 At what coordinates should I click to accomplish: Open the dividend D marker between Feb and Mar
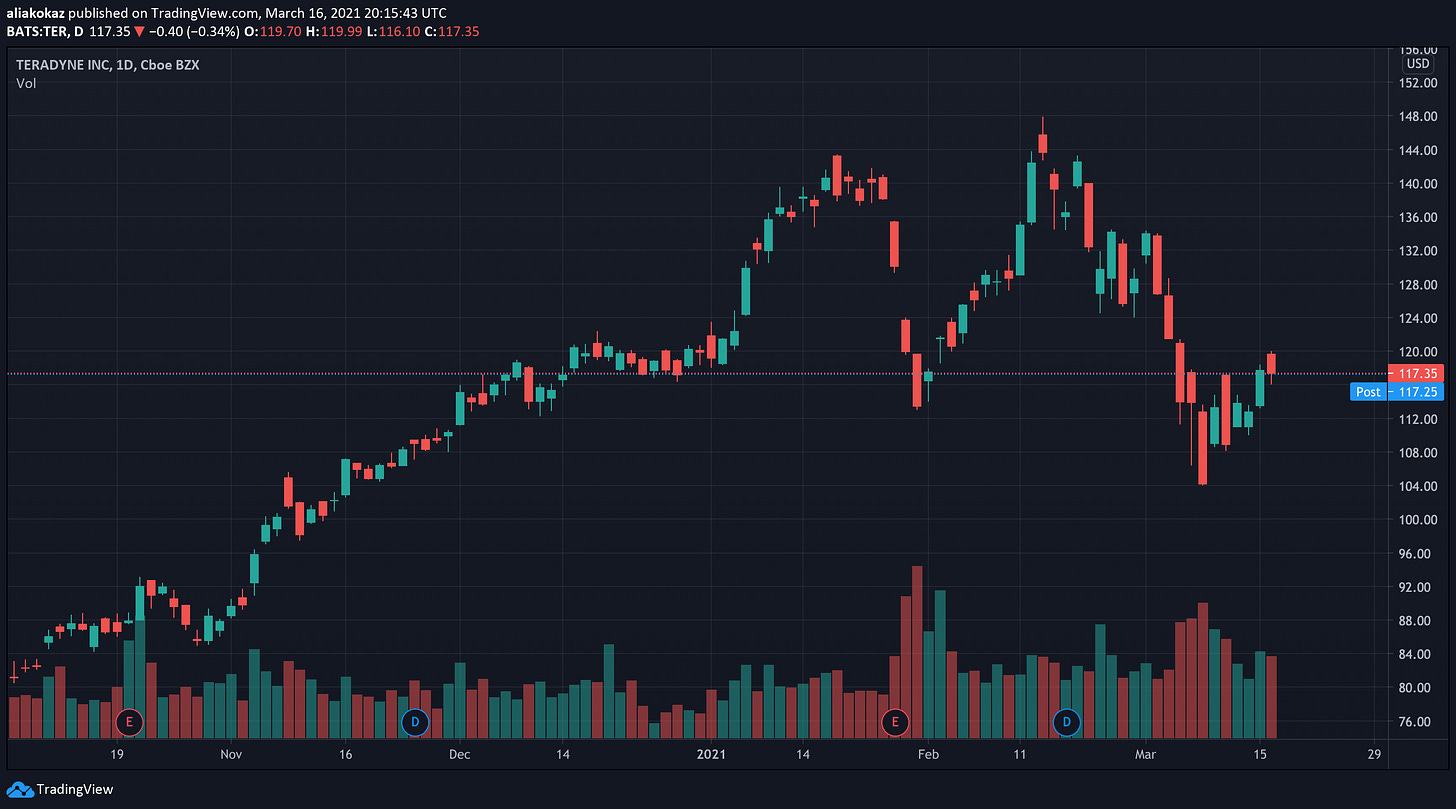click(1067, 721)
